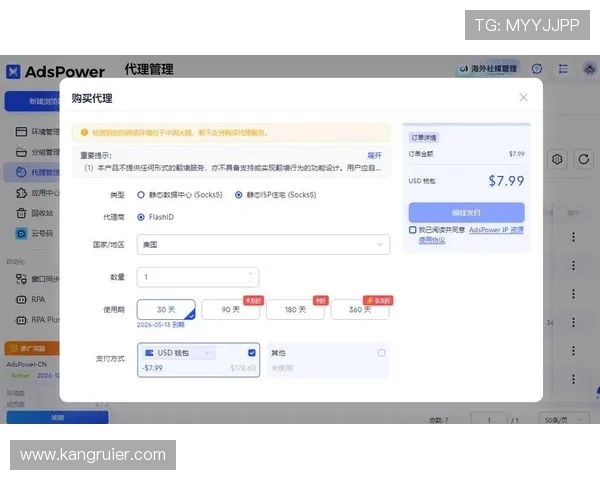Image resolution: width=600 pixels, height=480 pixels.
Task: Open 云号码 in the sidebar
Action: pyautogui.click(x=34, y=233)
